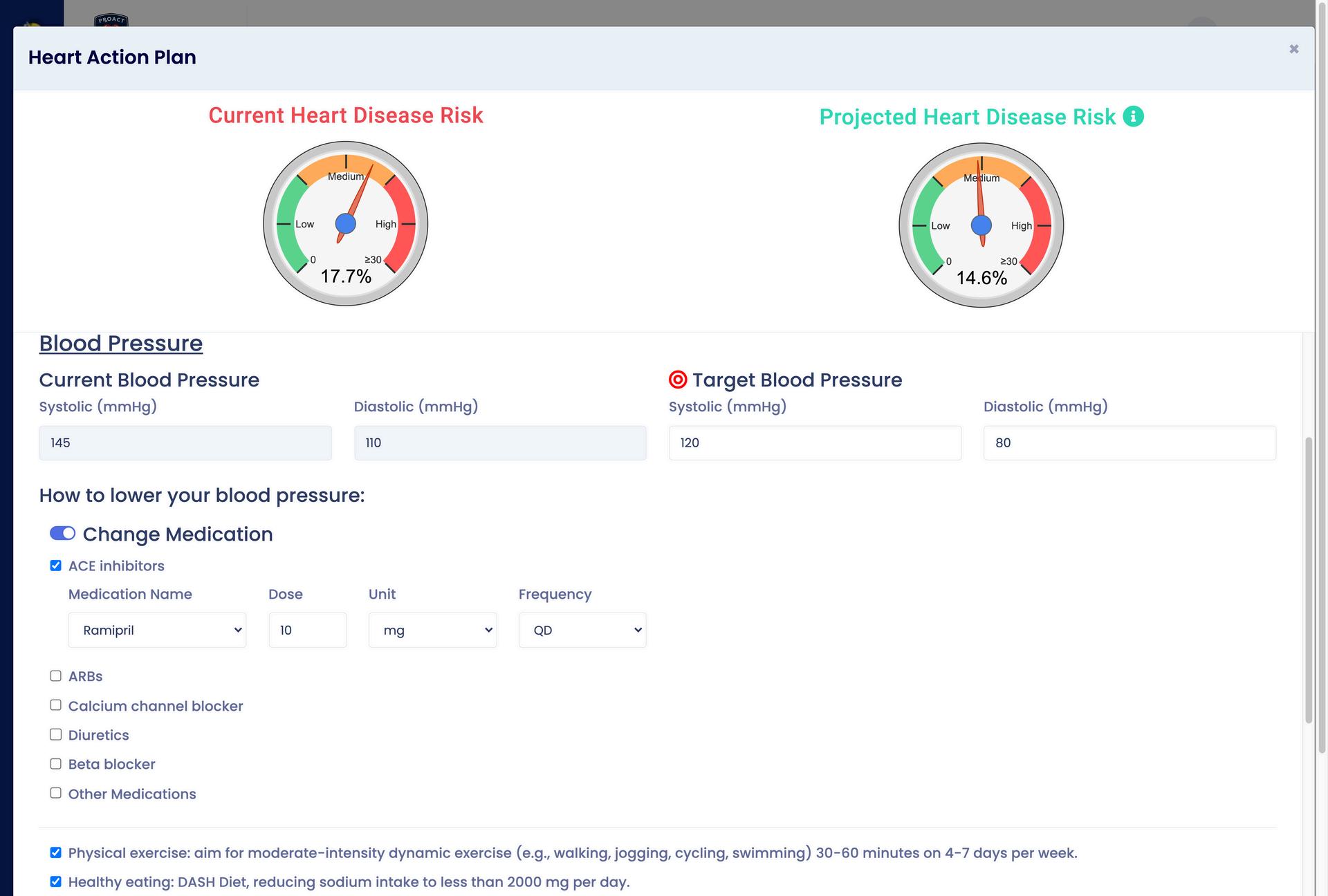Select the Diuretics checkbox
The image size is (1328, 896).
pyautogui.click(x=56, y=734)
